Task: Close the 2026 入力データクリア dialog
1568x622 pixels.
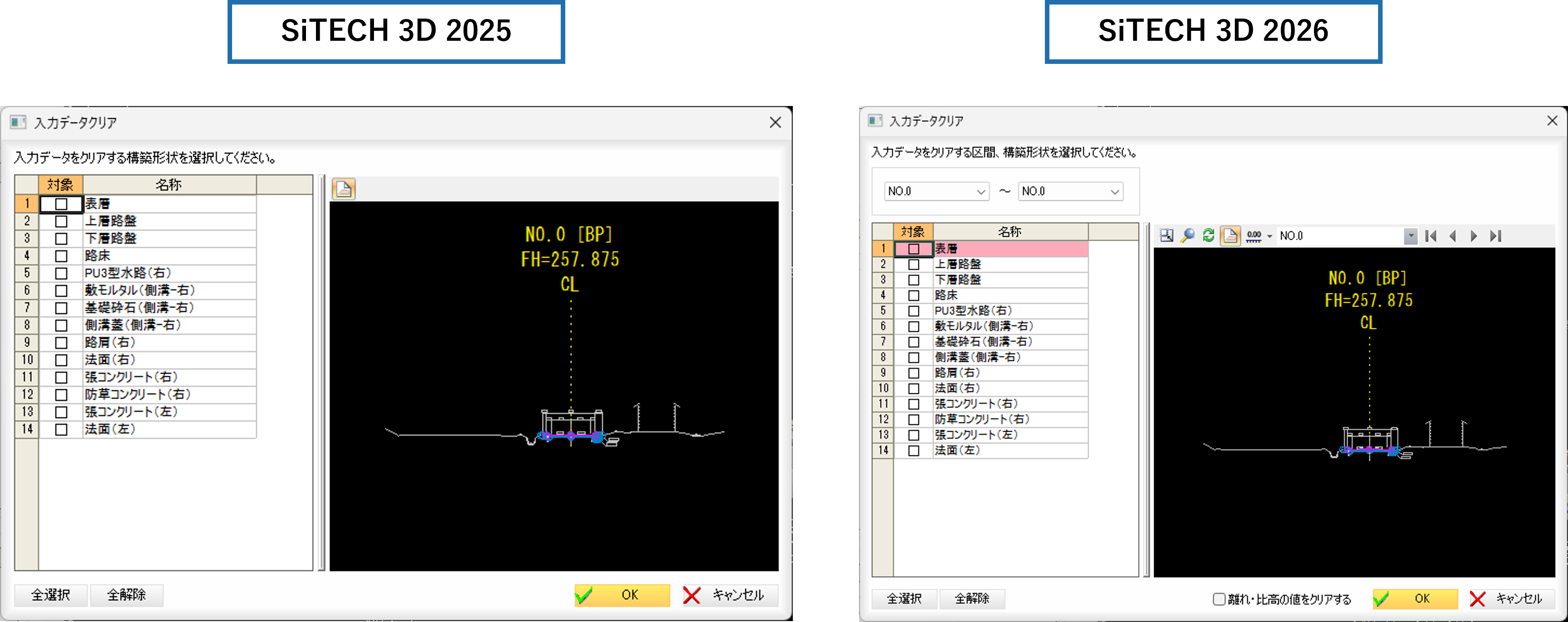Action: (x=1552, y=121)
